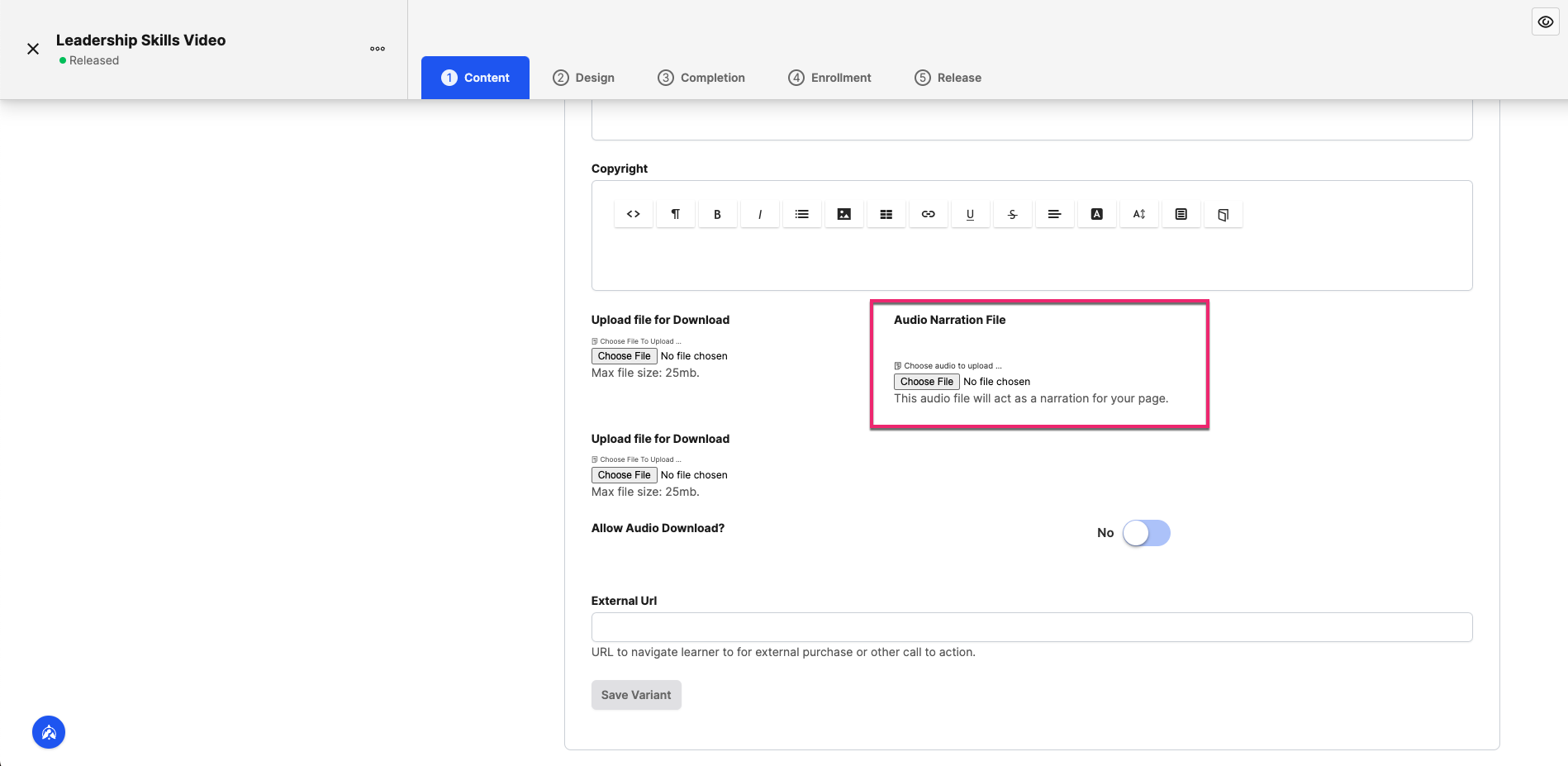Open the three-dot course options menu
The image size is (1568, 766).
click(x=378, y=49)
